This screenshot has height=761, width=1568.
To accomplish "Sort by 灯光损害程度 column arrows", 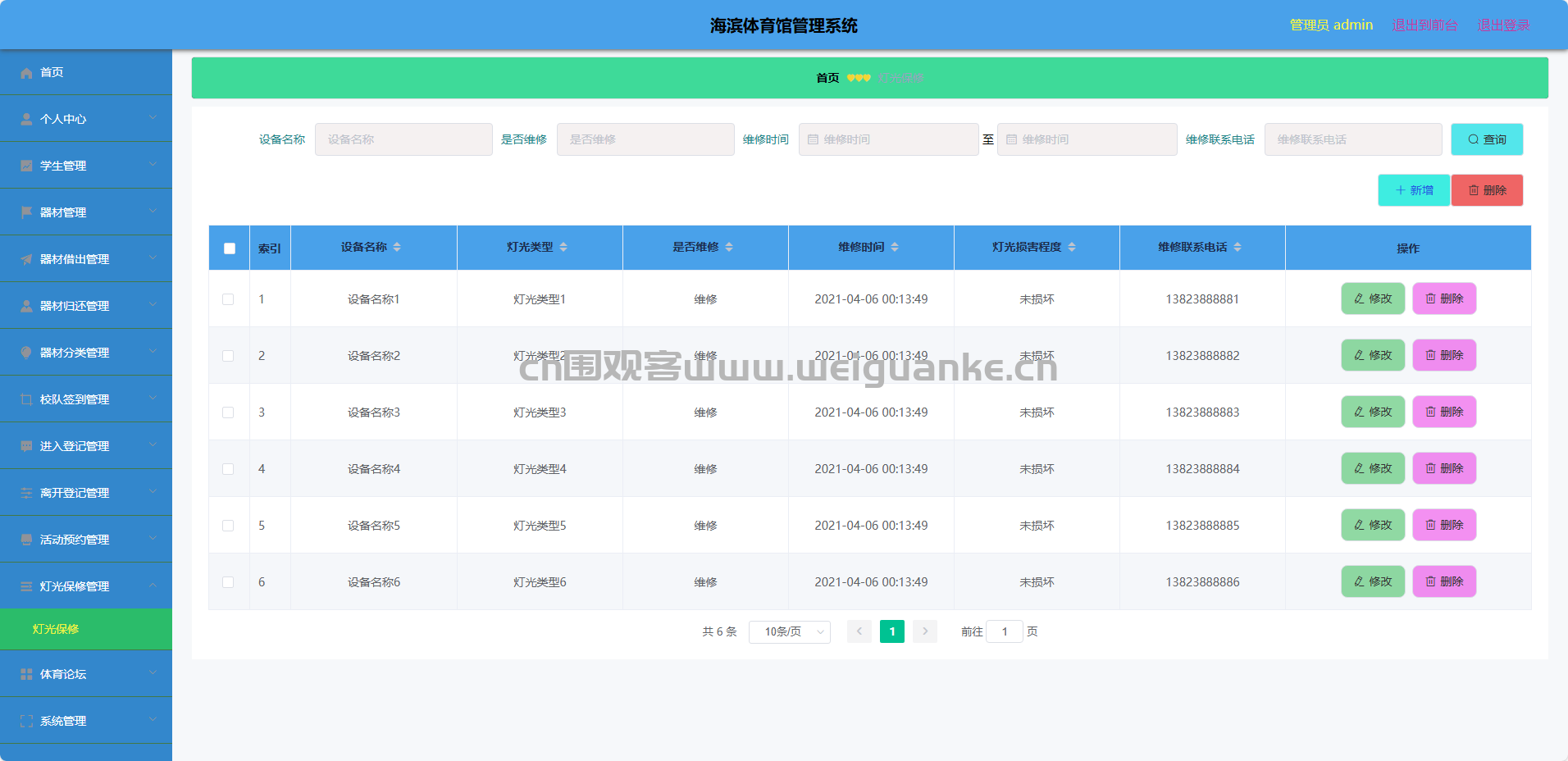I will 1072,248.
